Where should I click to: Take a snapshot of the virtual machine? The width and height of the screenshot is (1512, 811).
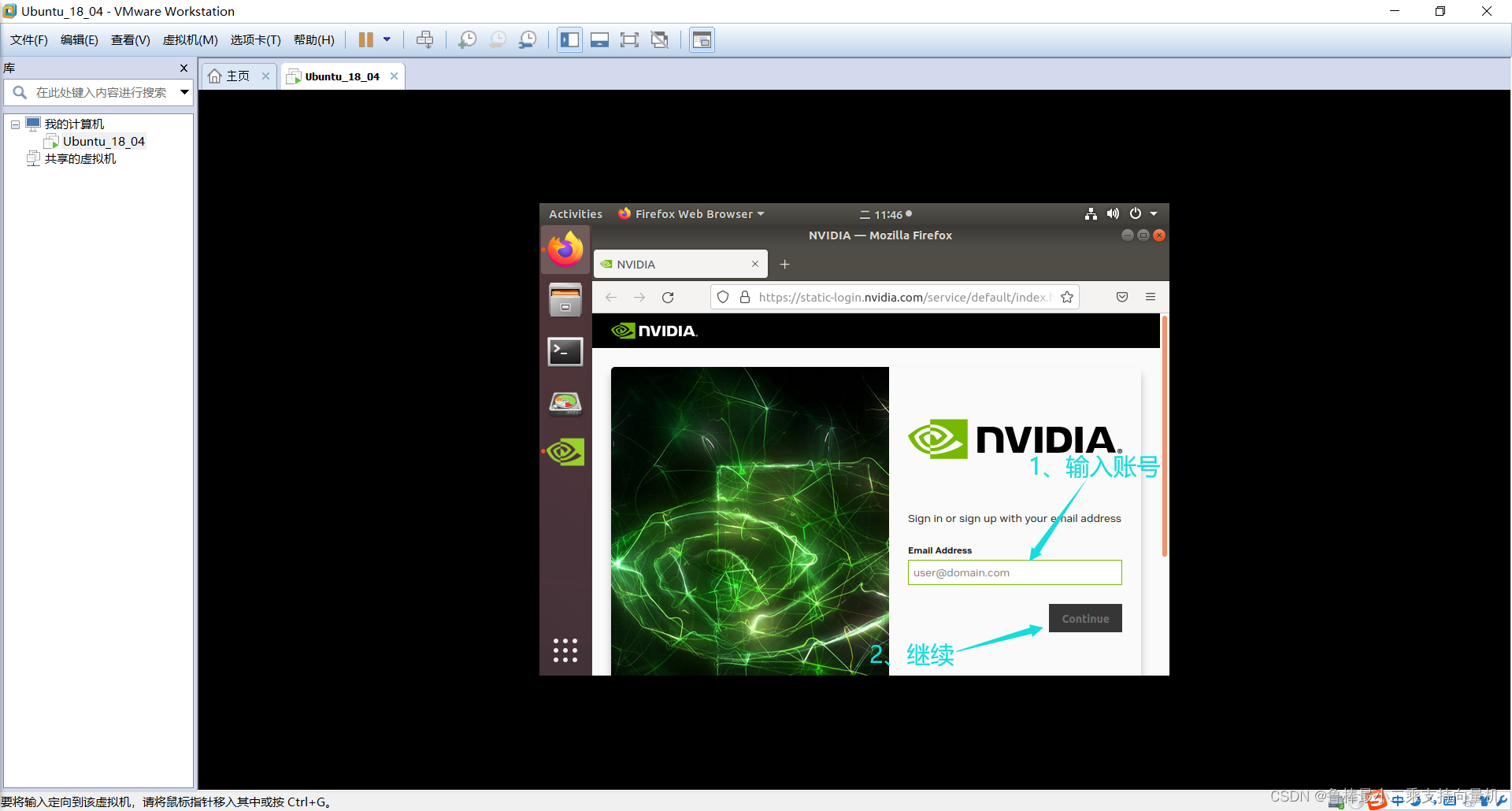tap(468, 40)
